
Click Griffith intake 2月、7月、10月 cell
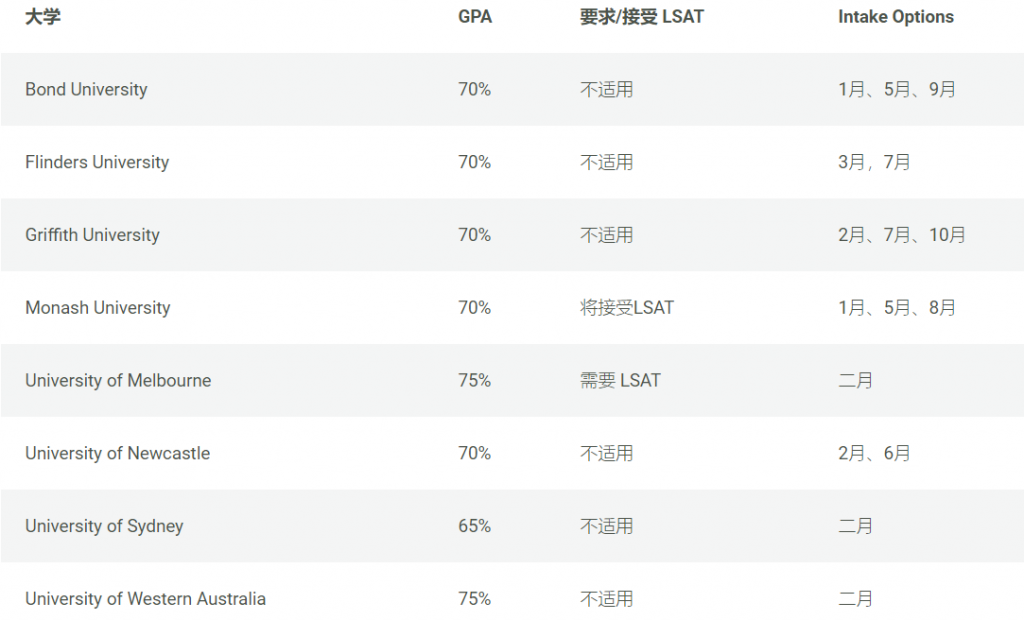click(x=901, y=235)
